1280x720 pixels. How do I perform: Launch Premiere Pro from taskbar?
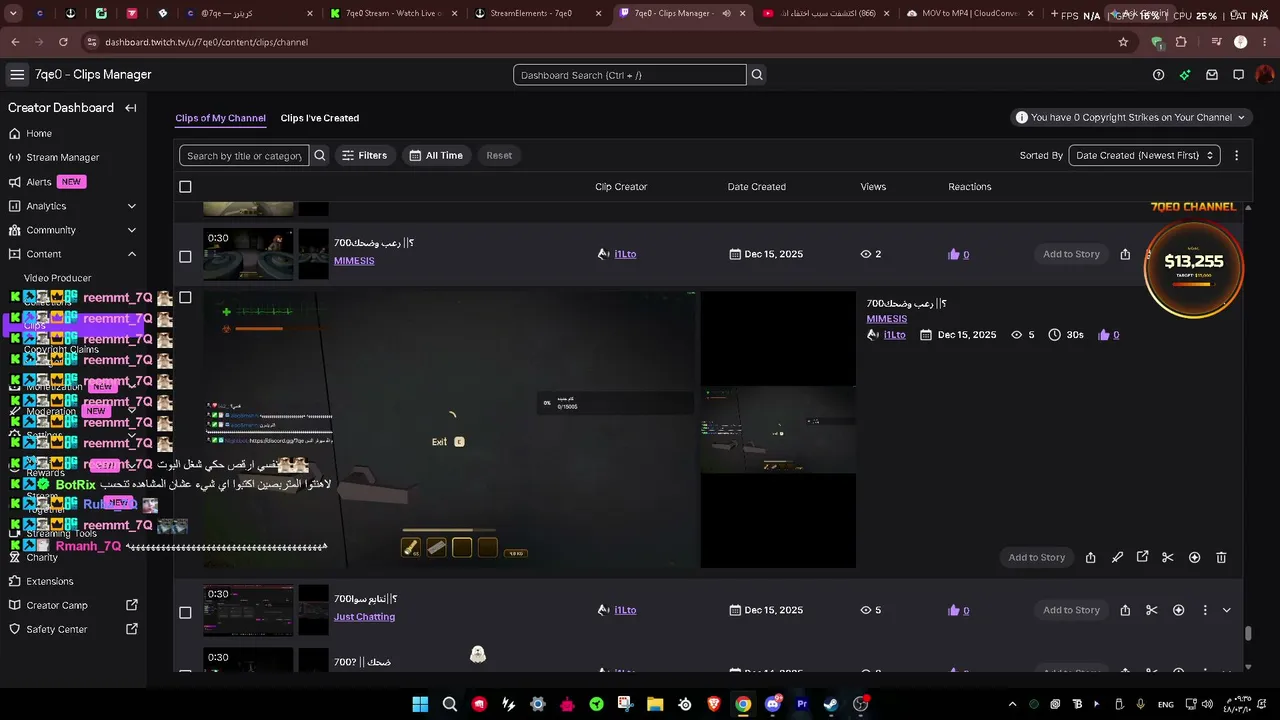[x=802, y=704]
